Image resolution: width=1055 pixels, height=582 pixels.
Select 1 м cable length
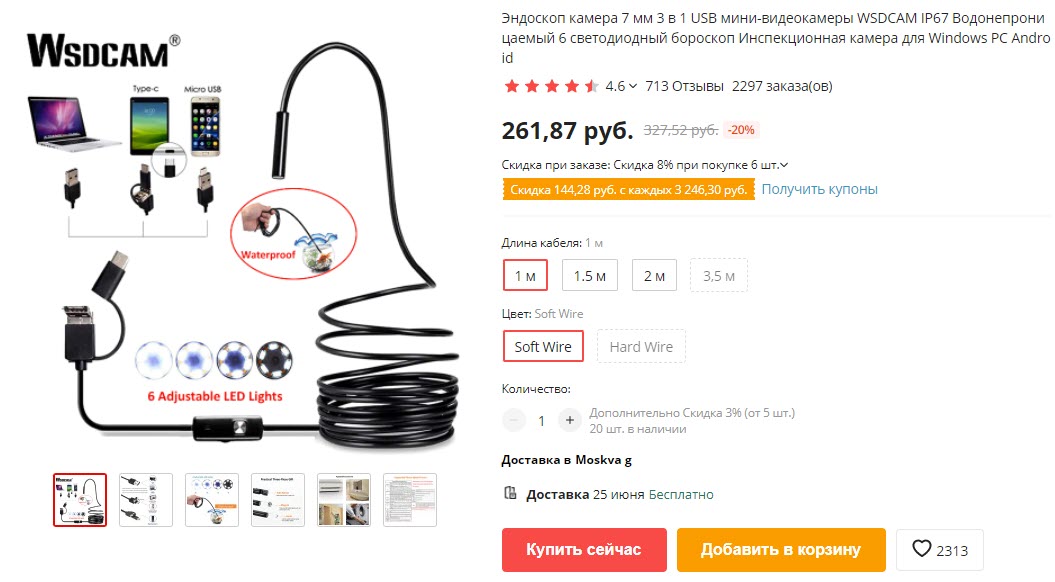525,275
